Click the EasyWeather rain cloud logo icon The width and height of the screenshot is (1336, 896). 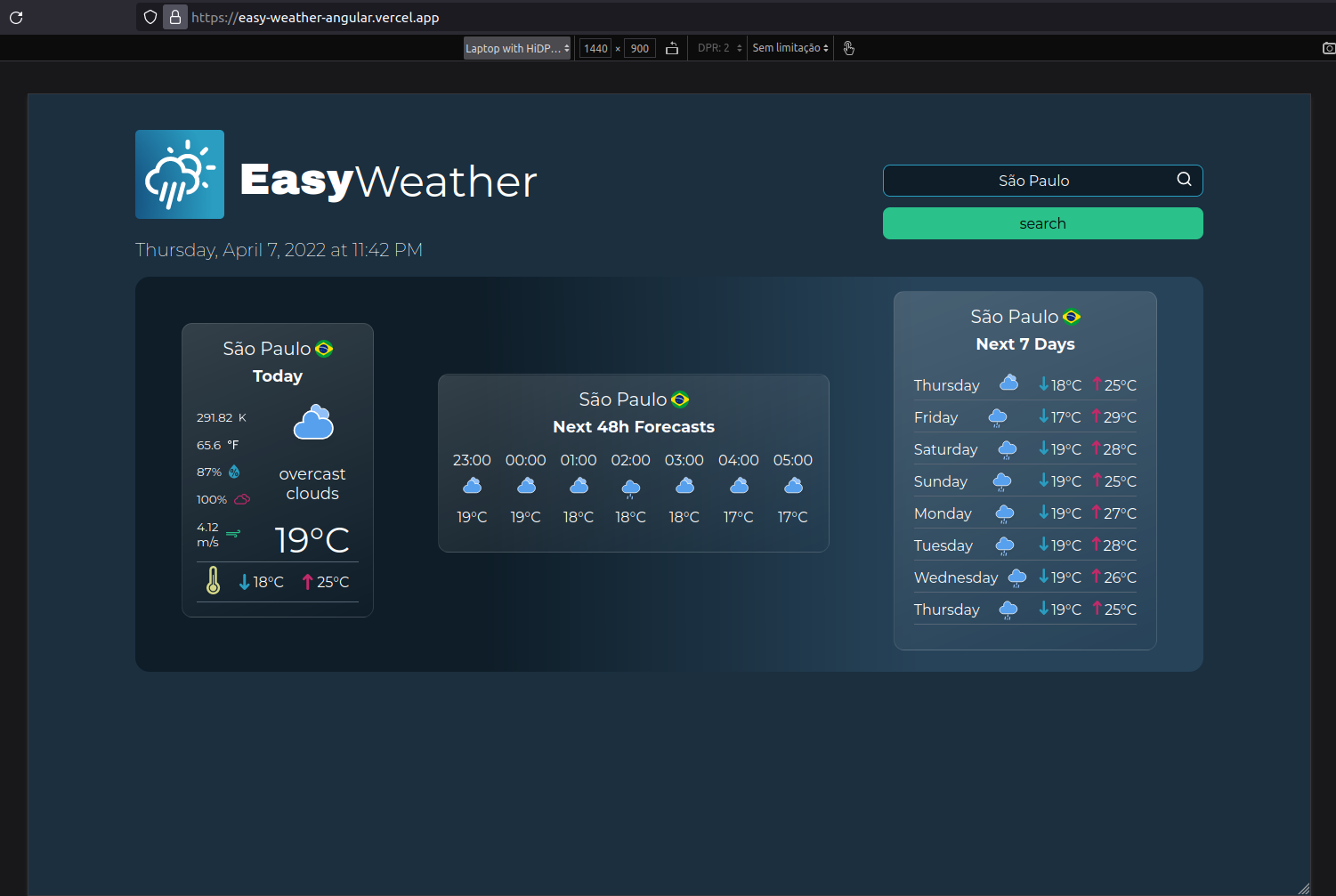179,174
